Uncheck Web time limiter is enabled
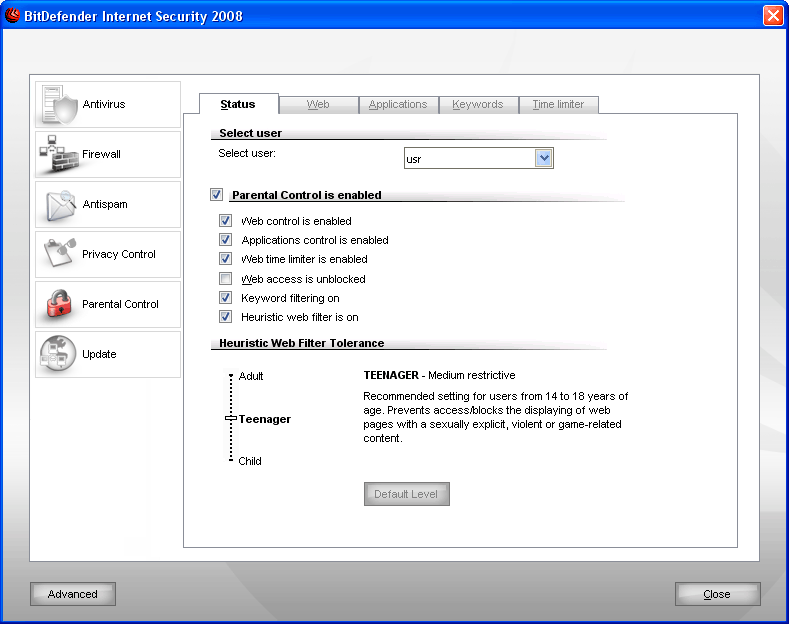Screen dimensions: 789x624 click(225, 259)
